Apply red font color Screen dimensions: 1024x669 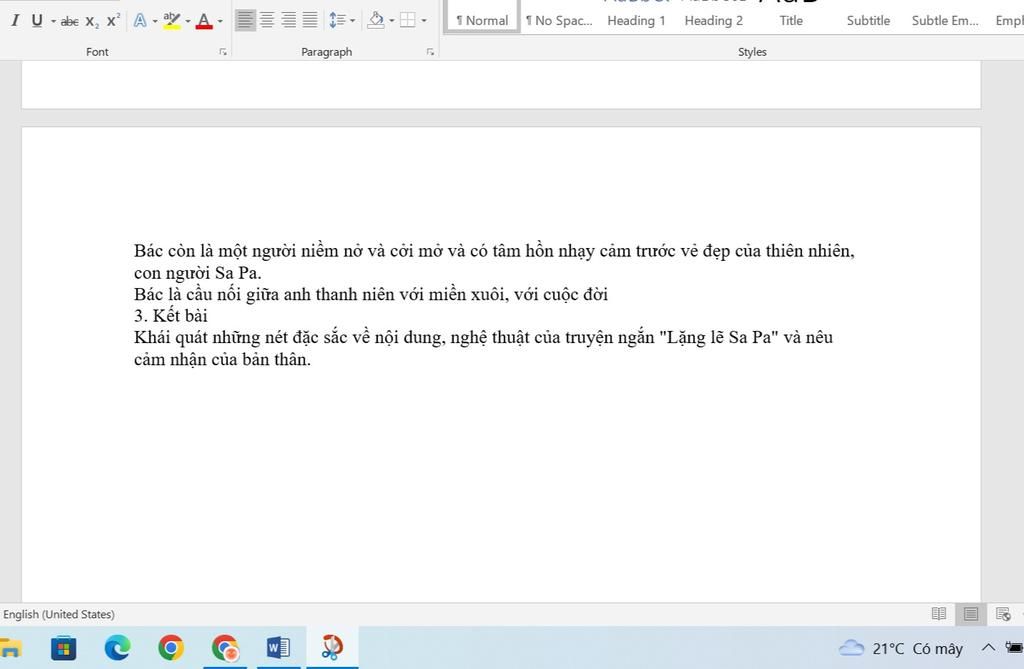click(x=204, y=20)
